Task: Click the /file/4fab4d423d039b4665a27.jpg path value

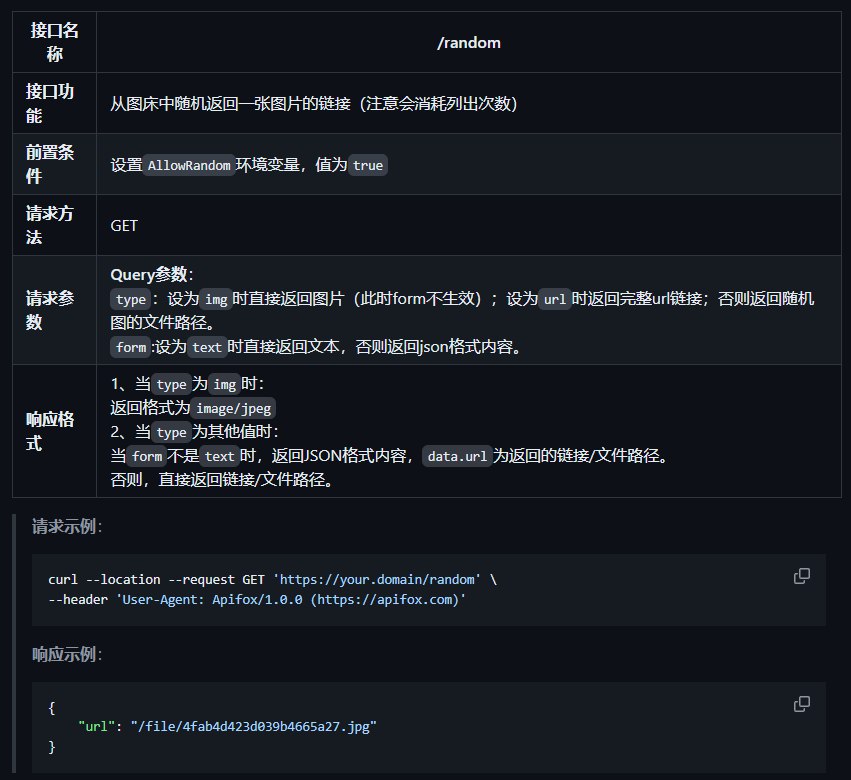Action: tap(253, 727)
